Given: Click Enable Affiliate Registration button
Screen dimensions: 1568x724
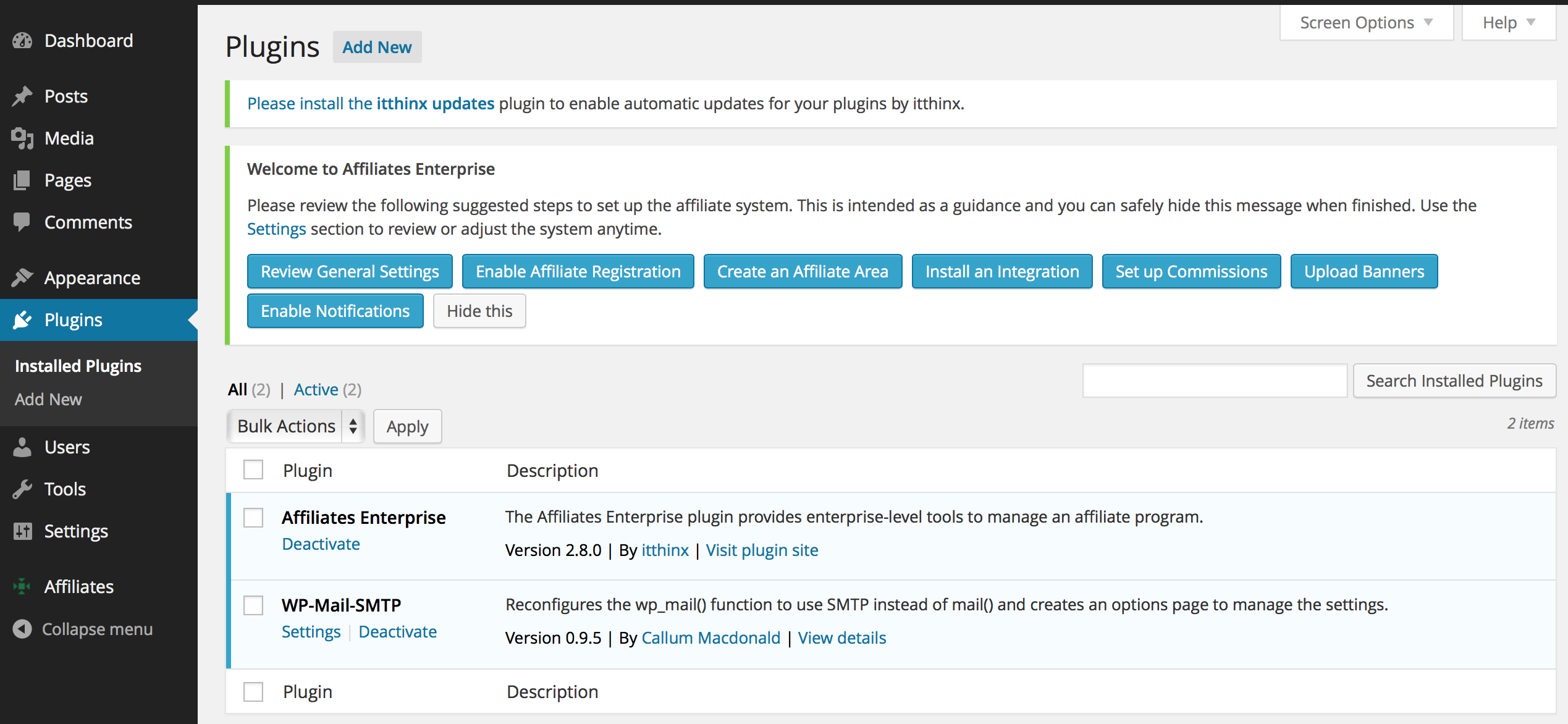Looking at the screenshot, I should (x=578, y=271).
